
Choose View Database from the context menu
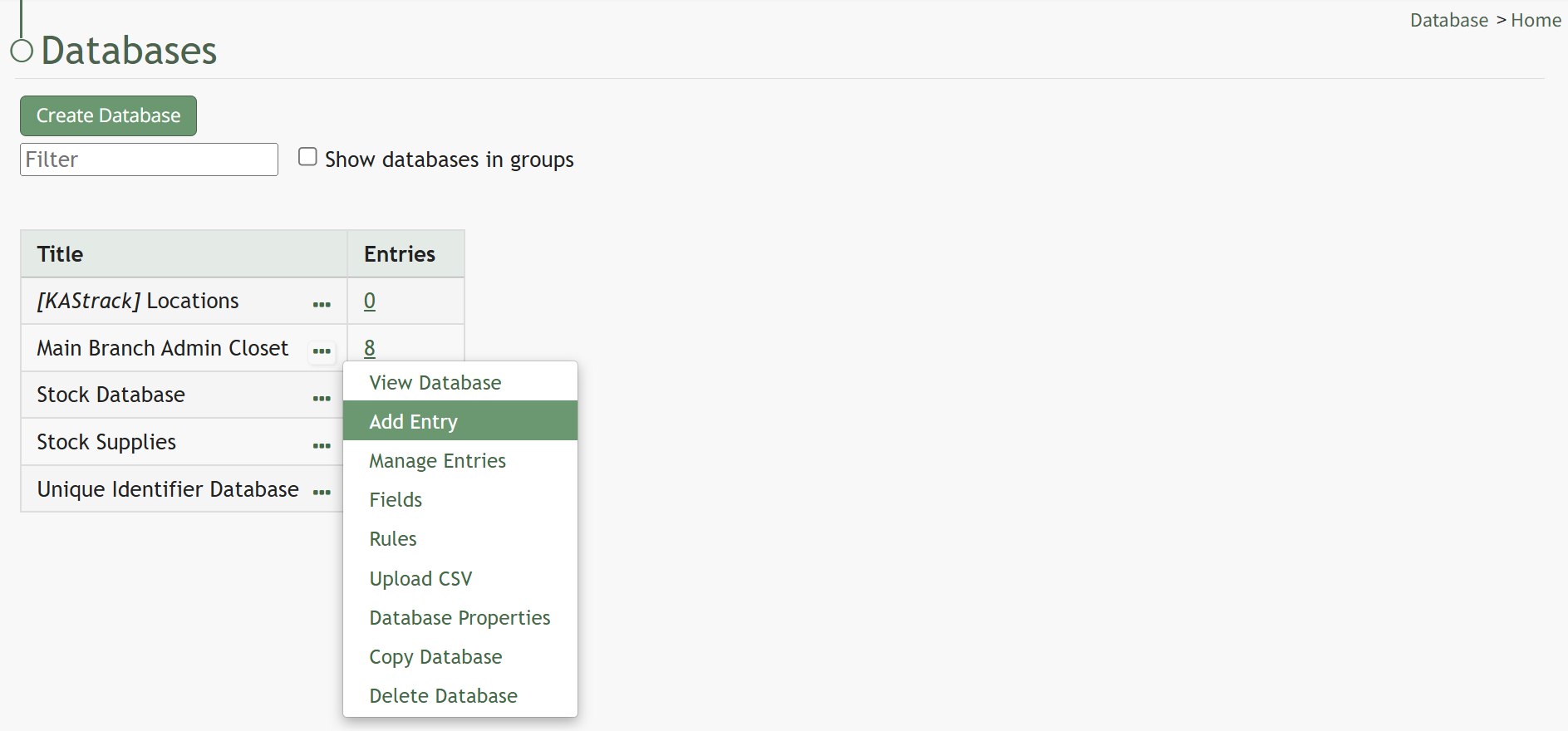coord(460,382)
